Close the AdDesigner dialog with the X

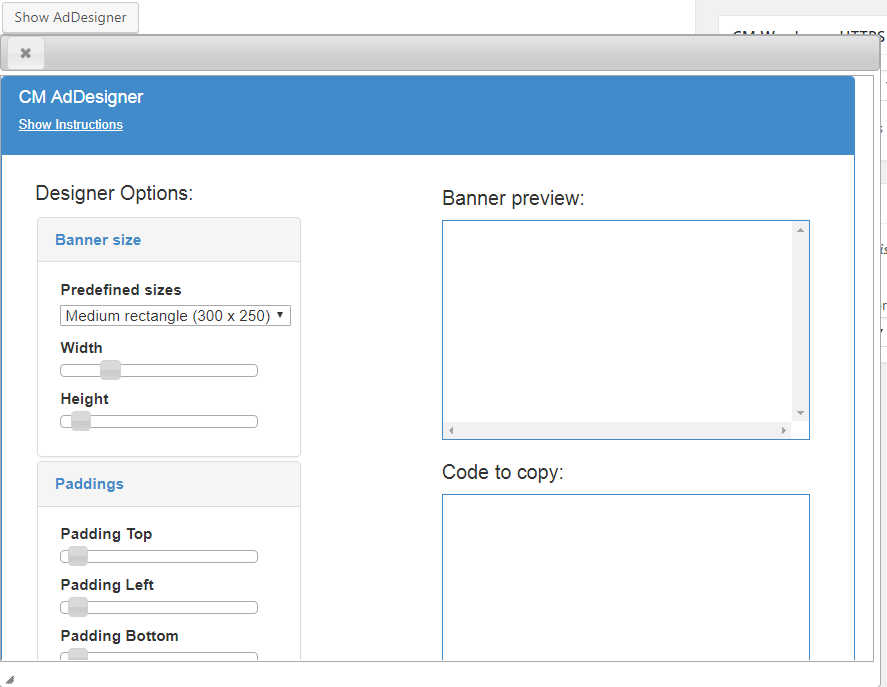[x=25, y=53]
